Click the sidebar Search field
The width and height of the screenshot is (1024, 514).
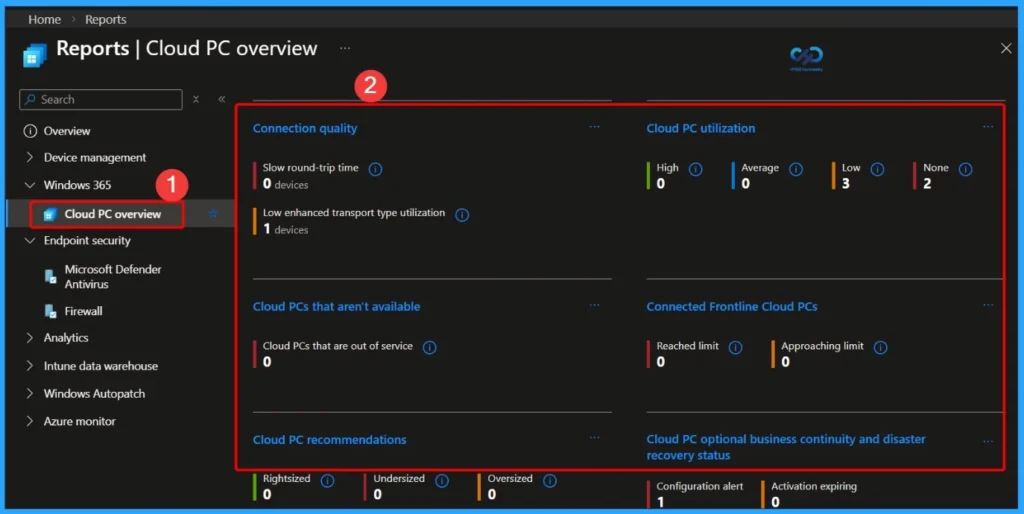click(x=101, y=99)
